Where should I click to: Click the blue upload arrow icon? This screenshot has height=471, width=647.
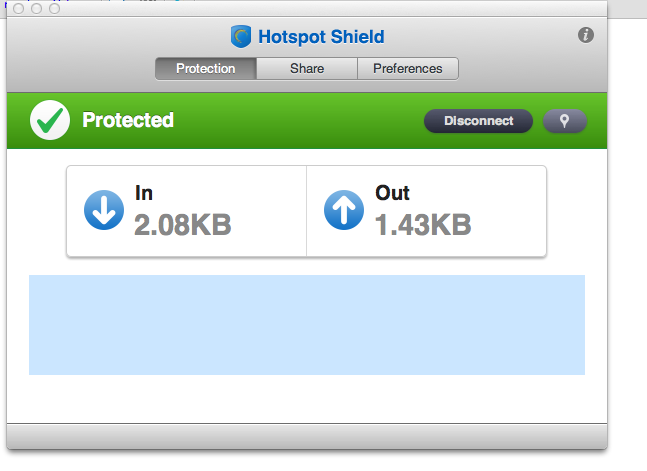(344, 211)
